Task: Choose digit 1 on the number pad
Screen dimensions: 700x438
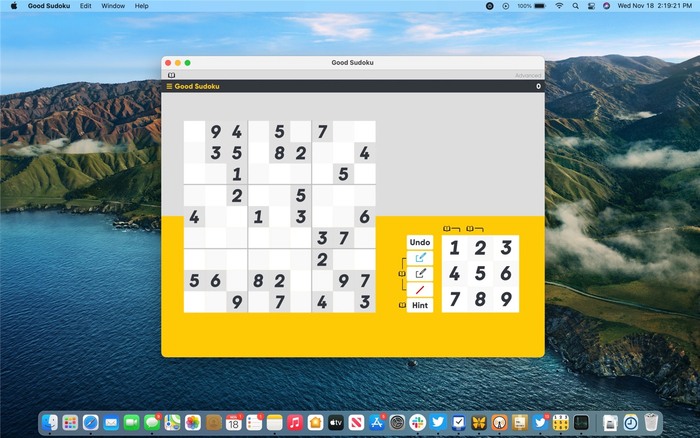Action: [x=454, y=248]
